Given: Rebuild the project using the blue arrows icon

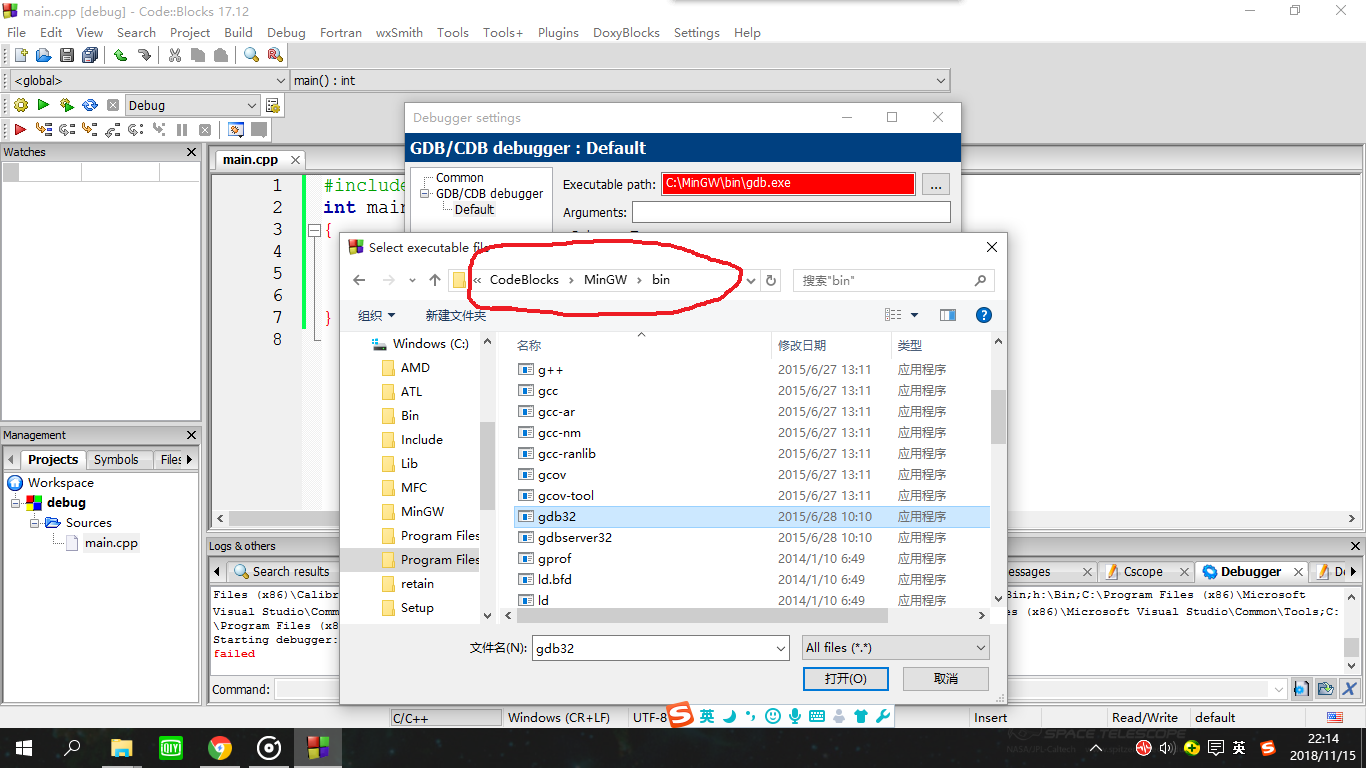Looking at the screenshot, I should [89, 104].
